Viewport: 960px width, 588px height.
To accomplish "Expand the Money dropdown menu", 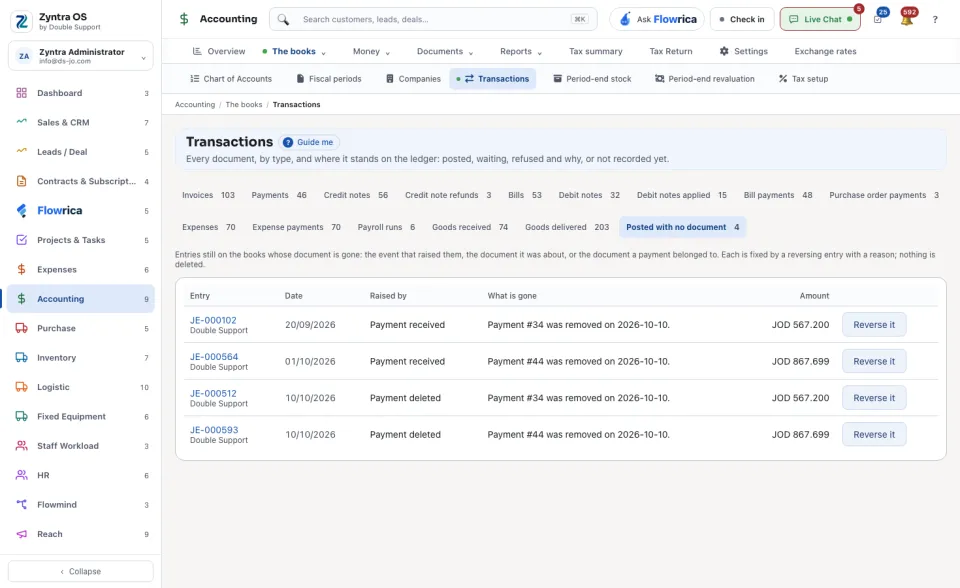I will (x=388, y=53).
